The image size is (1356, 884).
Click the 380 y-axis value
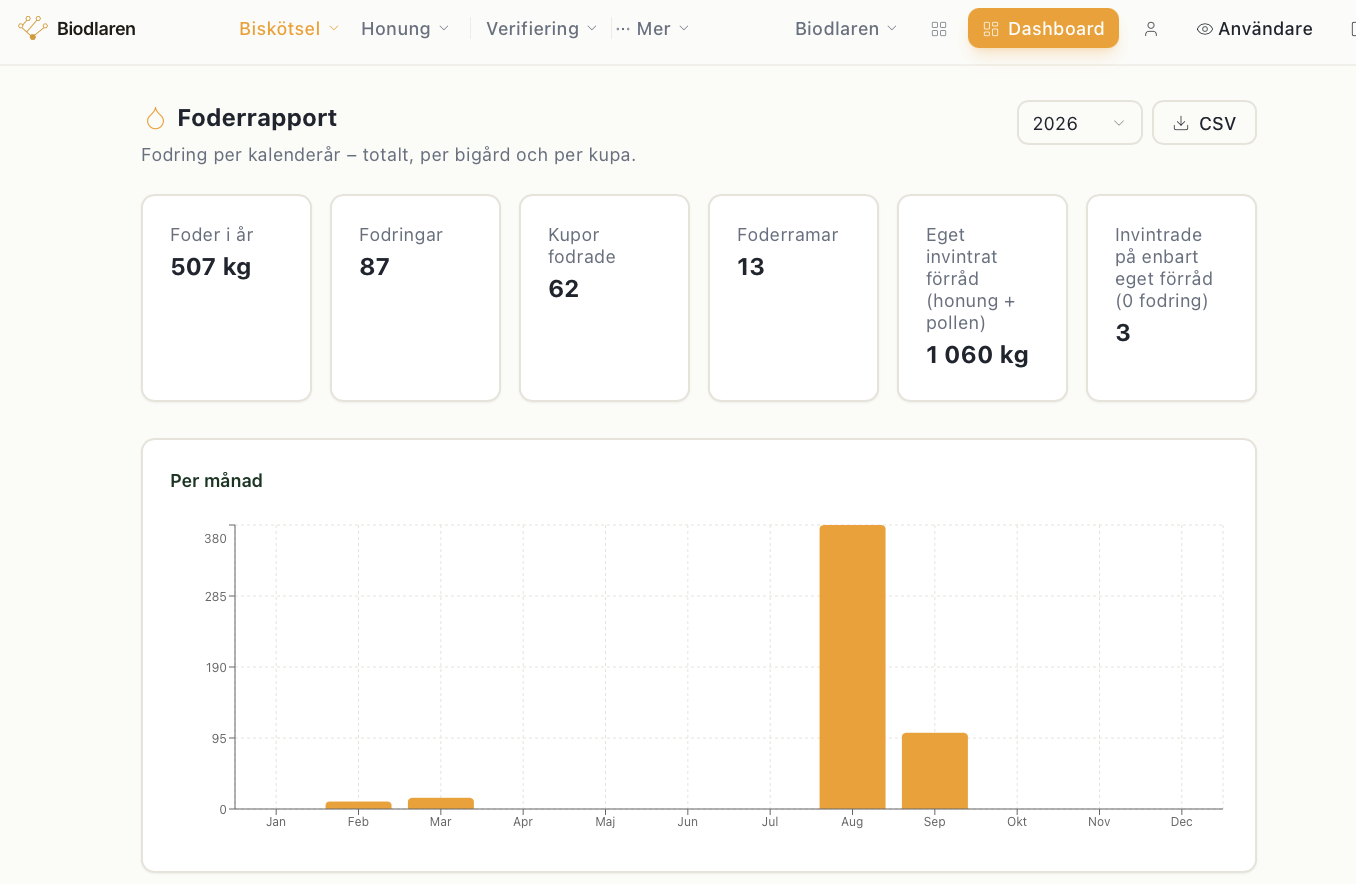click(215, 539)
